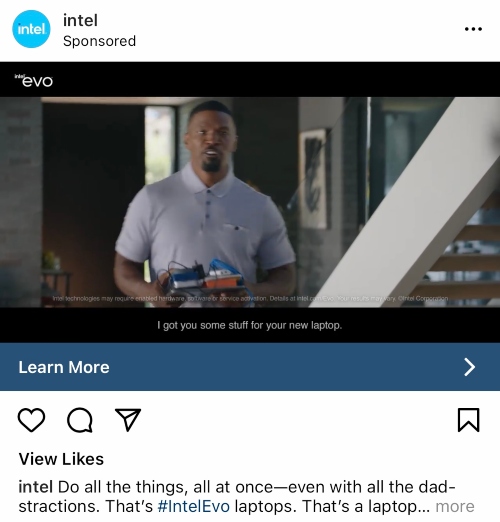Save post with the bookmark icon

[469, 420]
